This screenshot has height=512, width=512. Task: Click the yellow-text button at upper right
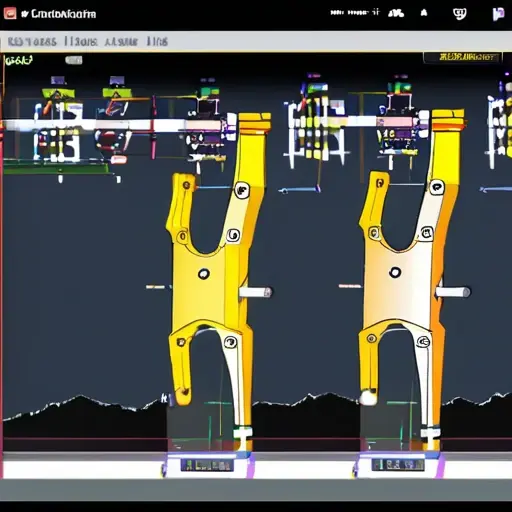pos(463,57)
